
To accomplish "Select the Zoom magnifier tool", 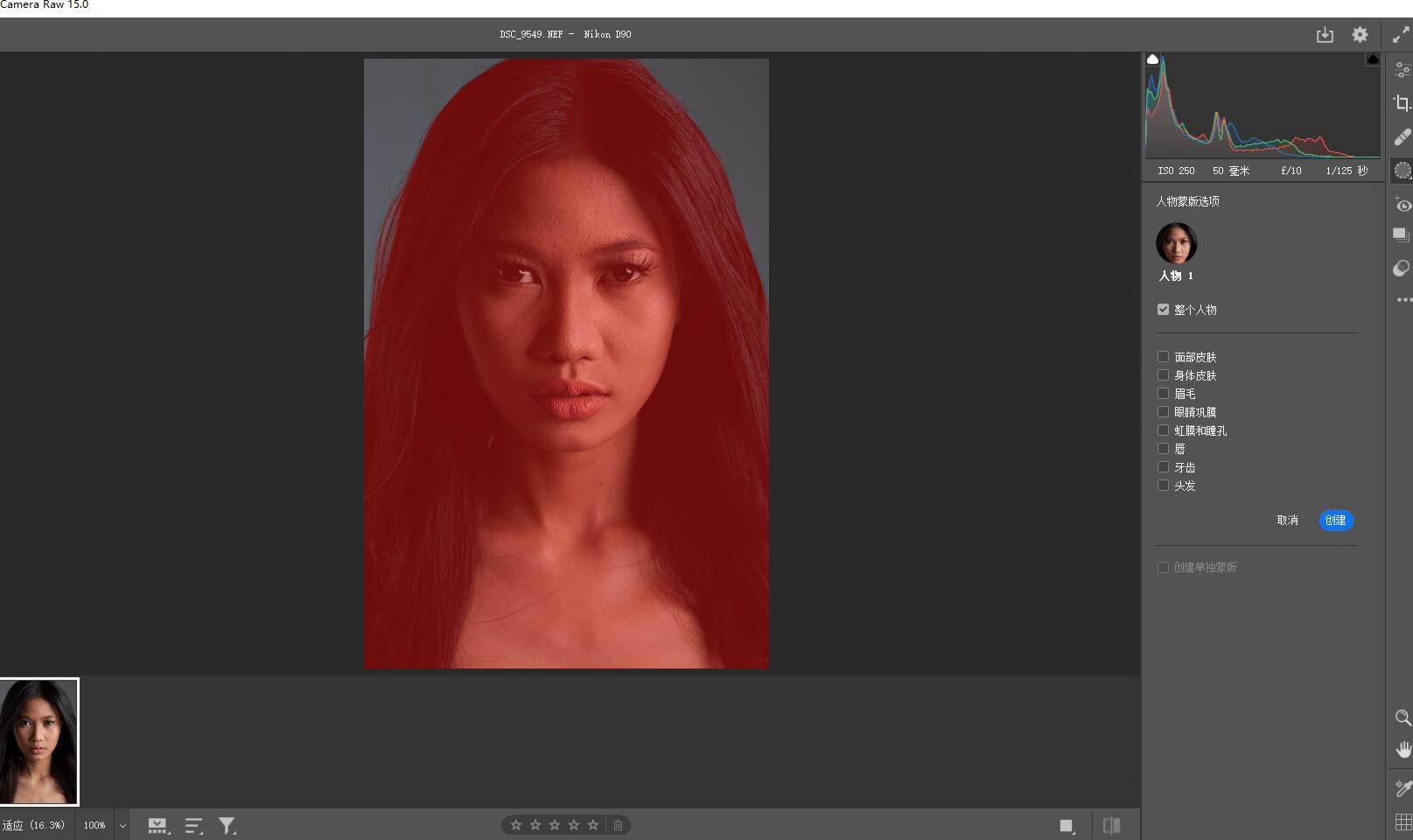I will pos(1402,717).
